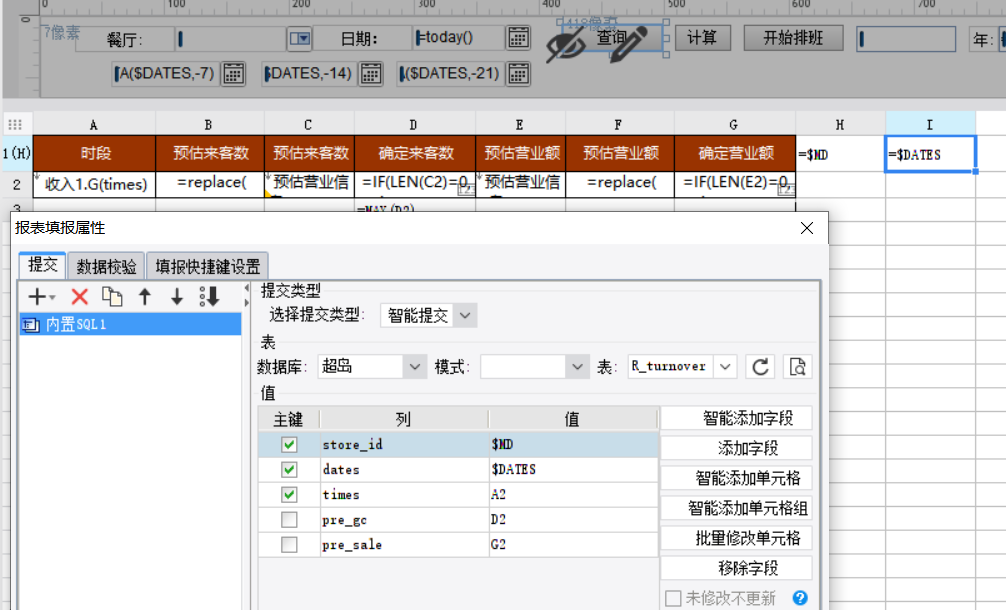Open the 数据库 dropdown showing 超岛
The width and height of the screenshot is (1006, 610).
click(415, 367)
